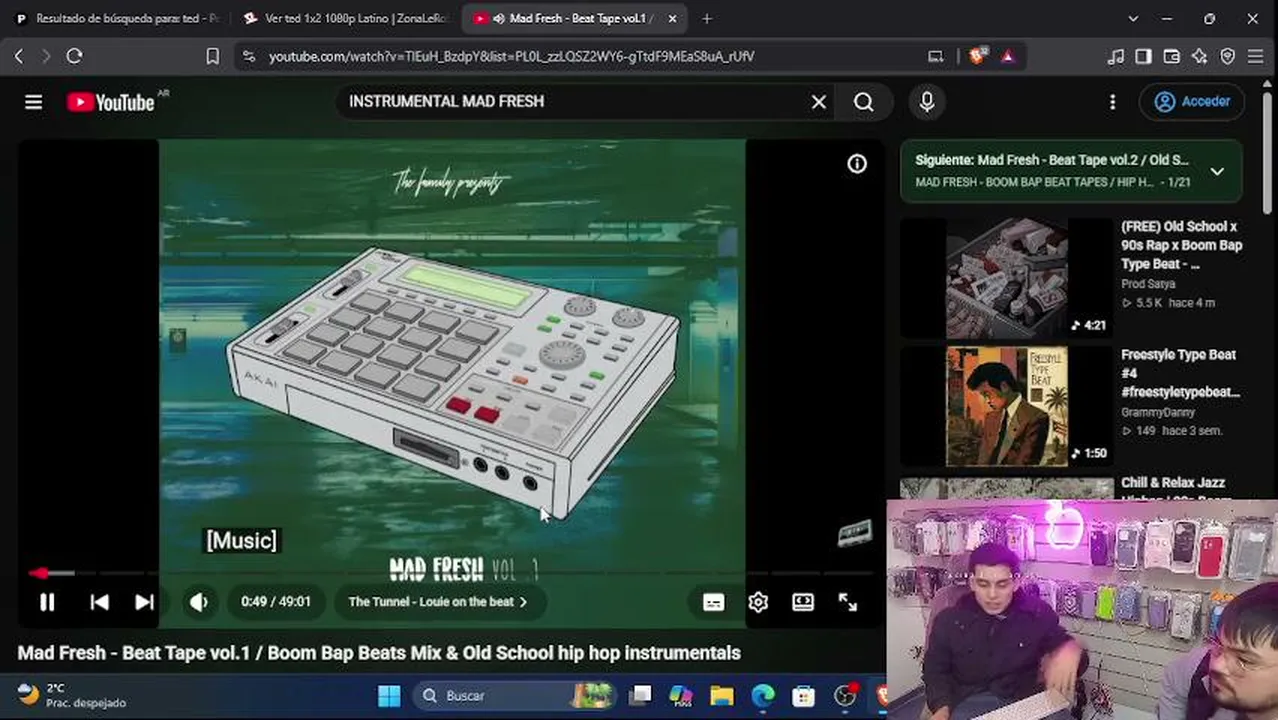Select 'Mad Fresh - Beat Tape vol.1' tab
The height and width of the screenshot is (720, 1278).
565,18
